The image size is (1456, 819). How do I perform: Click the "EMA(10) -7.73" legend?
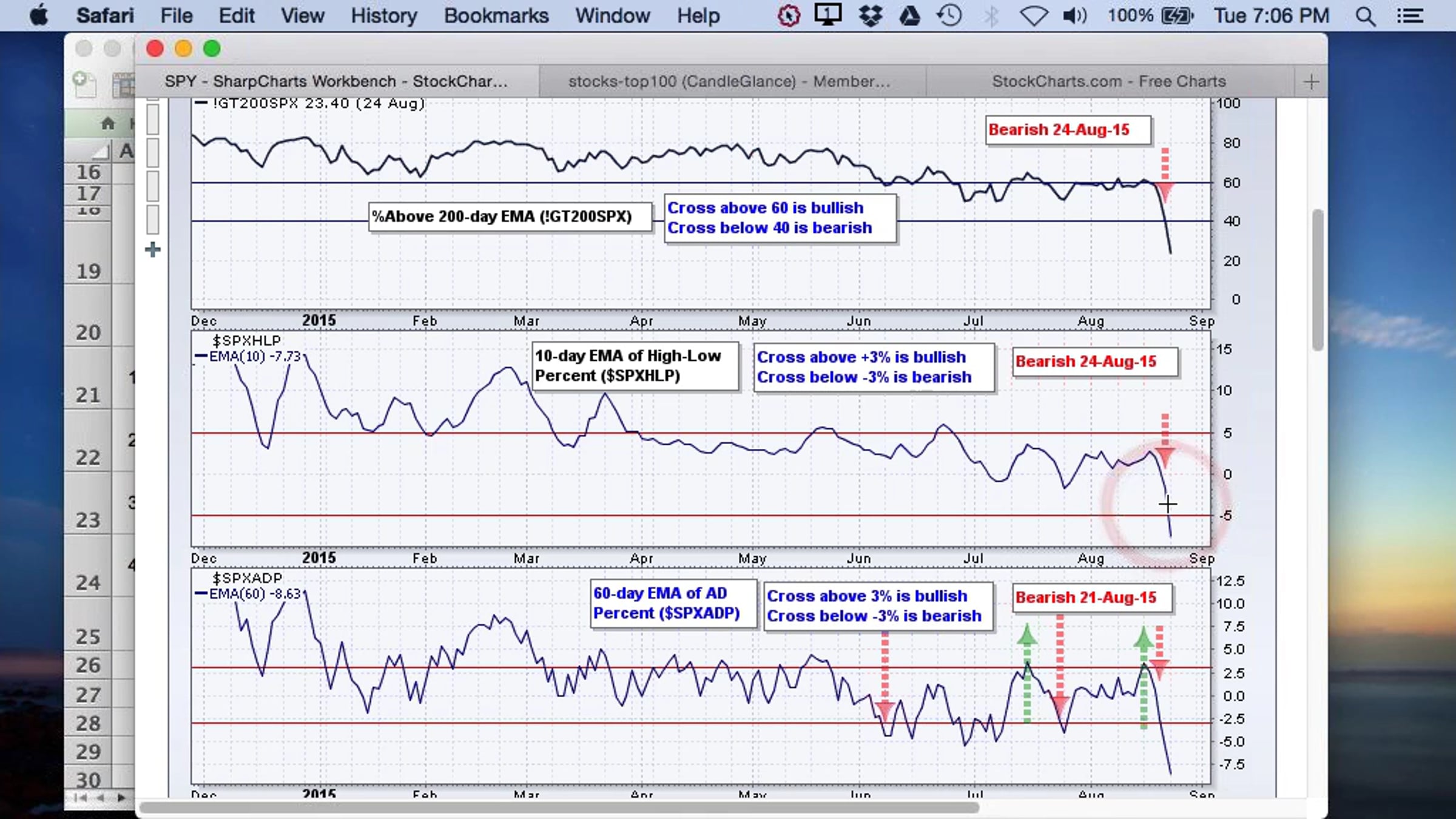(249, 357)
